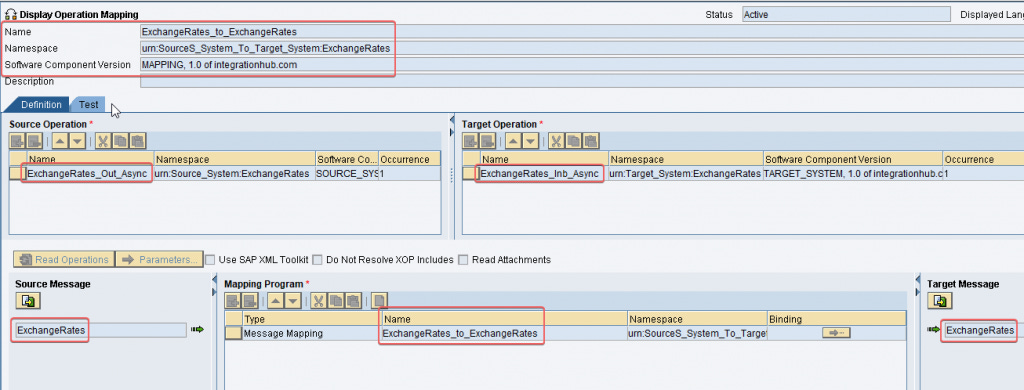Click move up arrow in Mapping Program toolbar
The height and width of the screenshot is (390, 1024).
(276, 301)
